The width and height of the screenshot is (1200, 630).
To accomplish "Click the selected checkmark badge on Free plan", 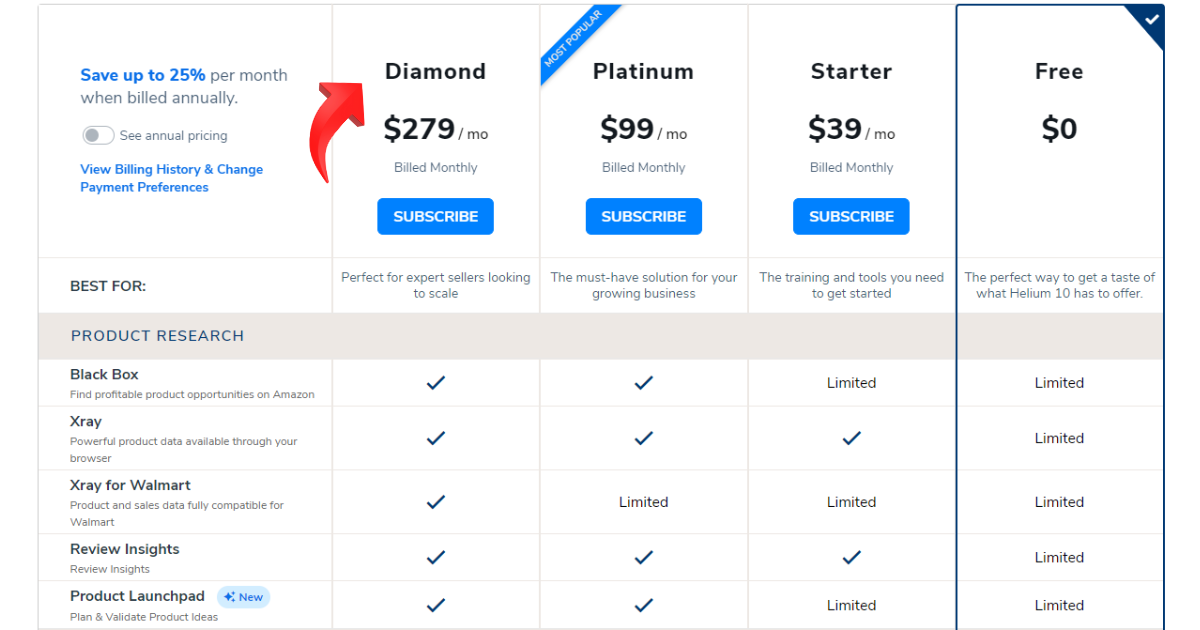I will point(1147,23).
